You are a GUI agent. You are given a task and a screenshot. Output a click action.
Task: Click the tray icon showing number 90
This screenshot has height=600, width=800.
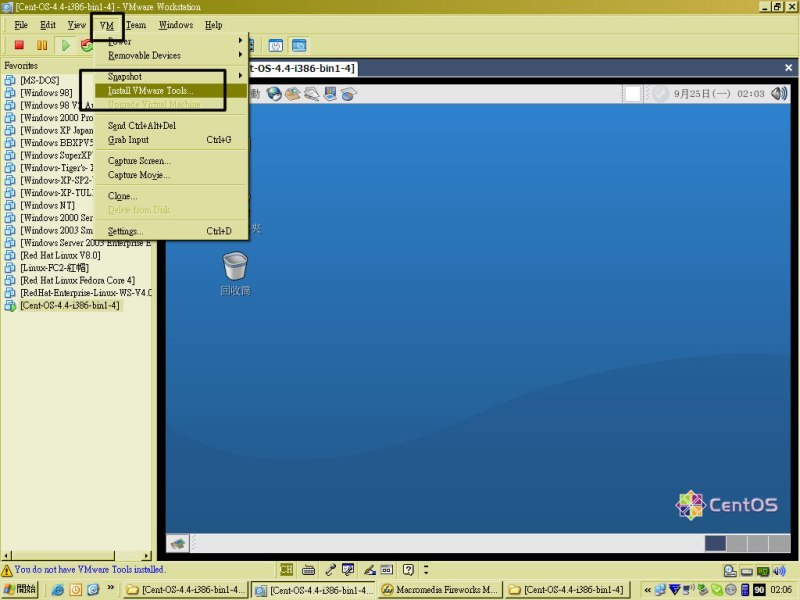point(759,590)
